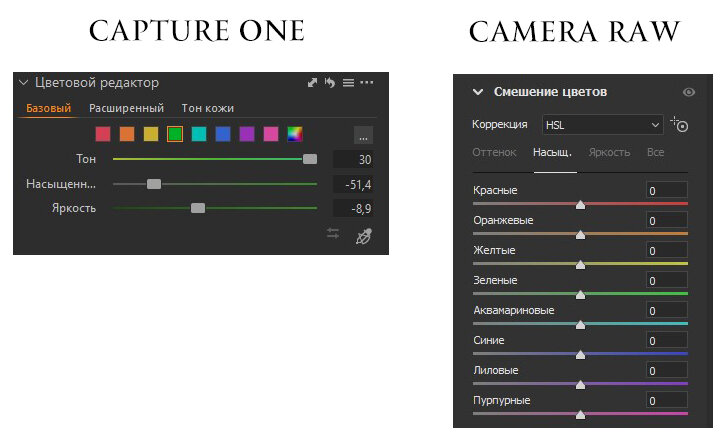Open the three-dot options in Цветовой редактор header
This screenshot has width=727, height=434.
click(x=367, y=83)
